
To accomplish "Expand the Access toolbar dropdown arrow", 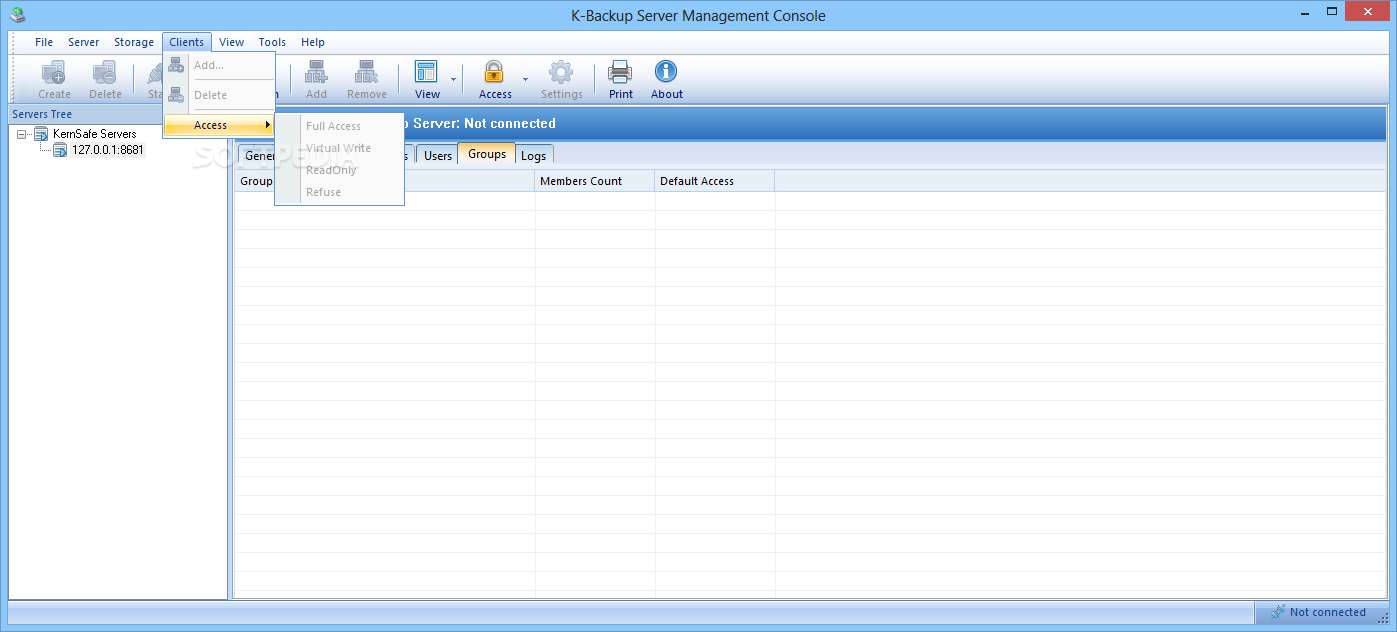I will coord(525,79).
